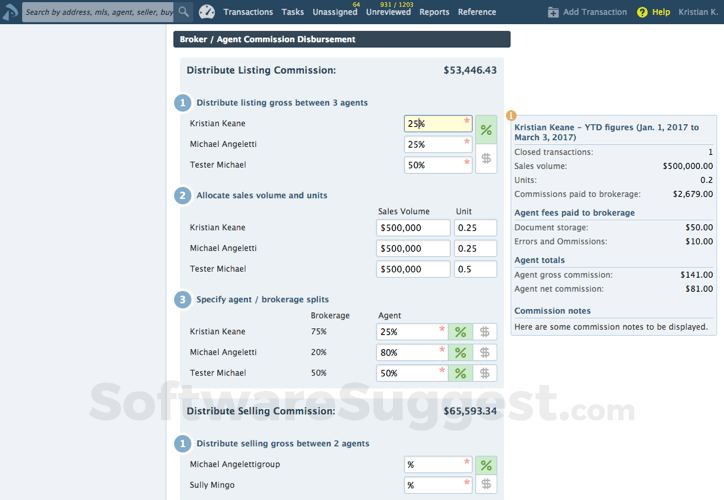
Task: Open the Unreviewed menu item
Action: [388, 12]
